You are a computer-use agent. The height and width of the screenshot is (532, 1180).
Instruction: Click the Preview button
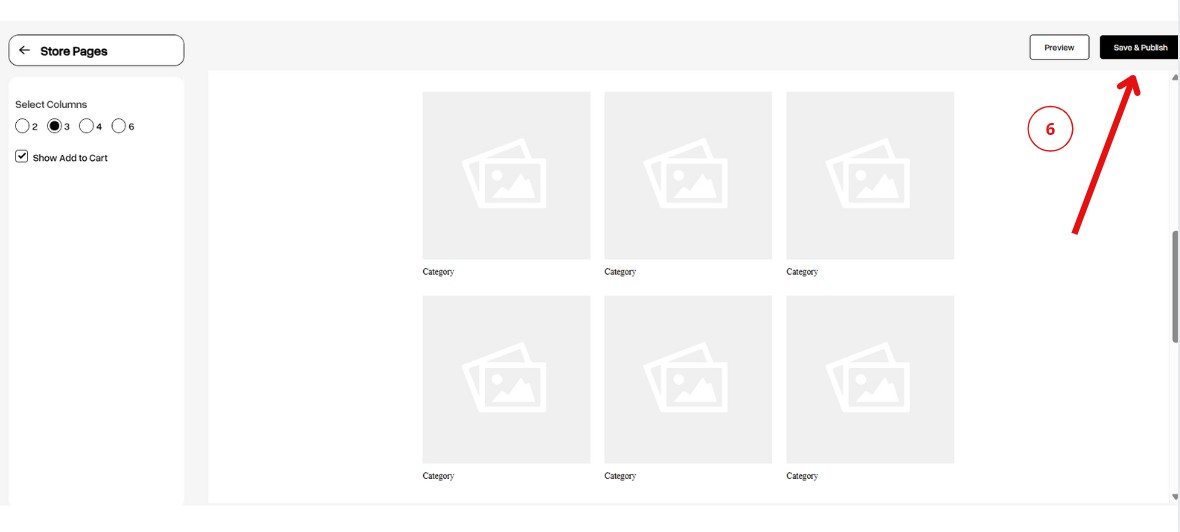[x=1059, y=47]
